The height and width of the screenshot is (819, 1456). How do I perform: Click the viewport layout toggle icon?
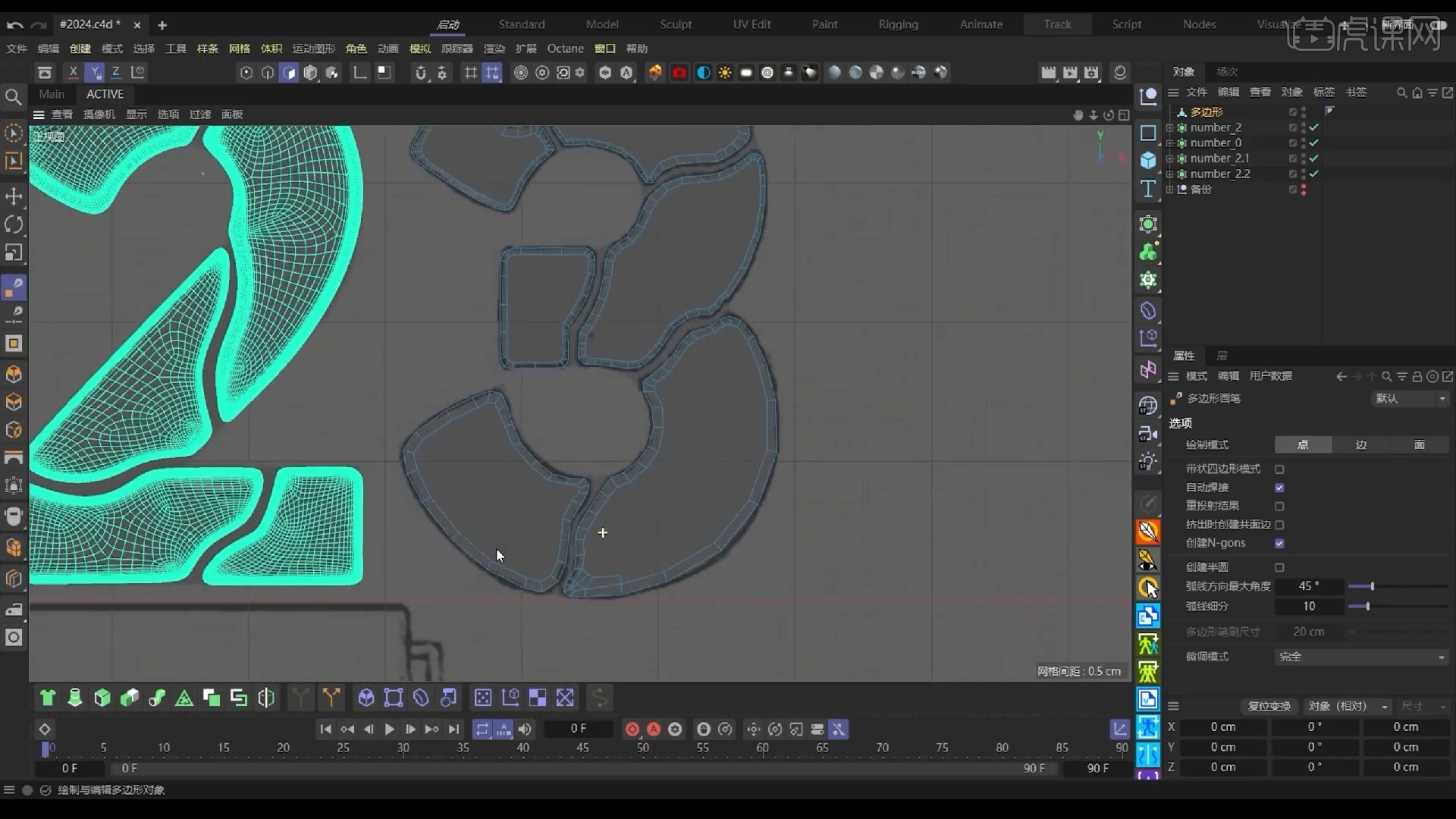coord(1124,115)
